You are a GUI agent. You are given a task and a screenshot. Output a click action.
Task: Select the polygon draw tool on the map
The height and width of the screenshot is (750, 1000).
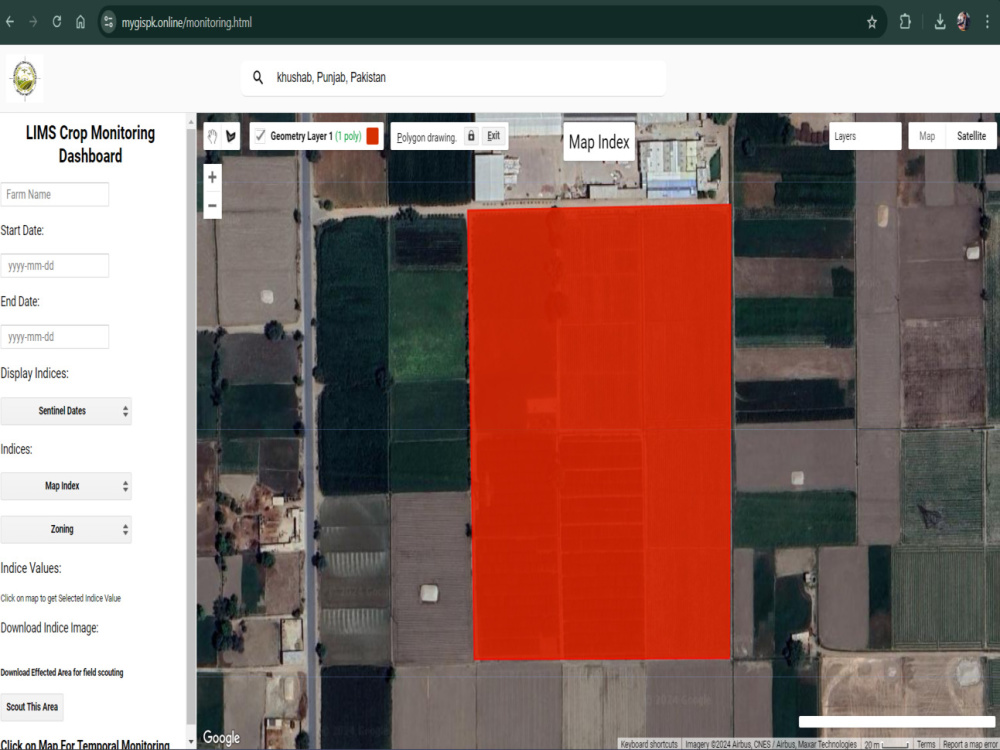[231, 136]
